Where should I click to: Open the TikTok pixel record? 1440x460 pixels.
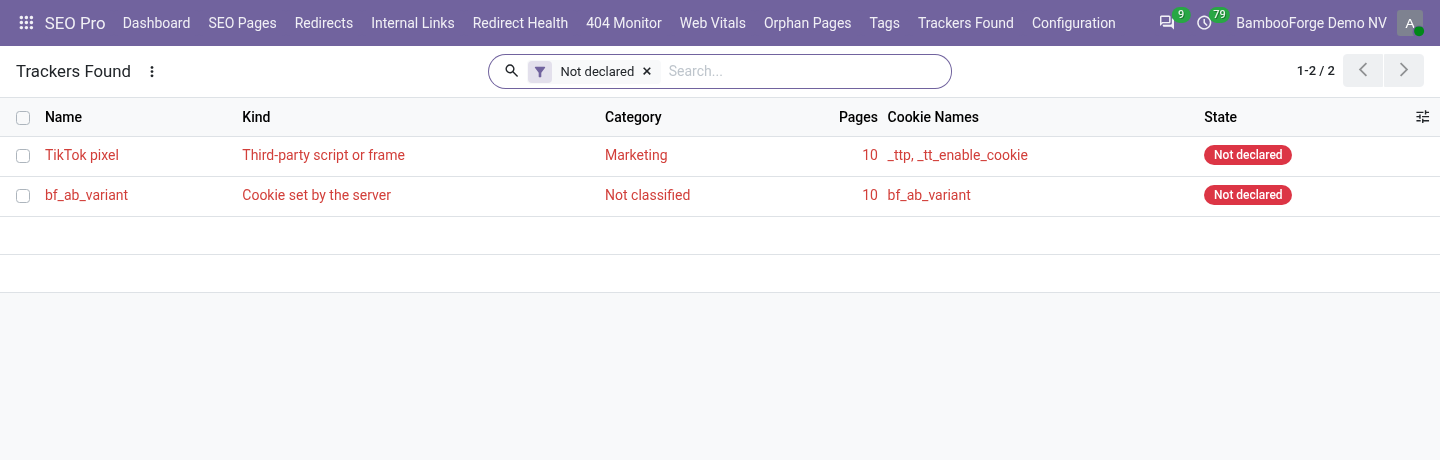click(x=82, y=155)
